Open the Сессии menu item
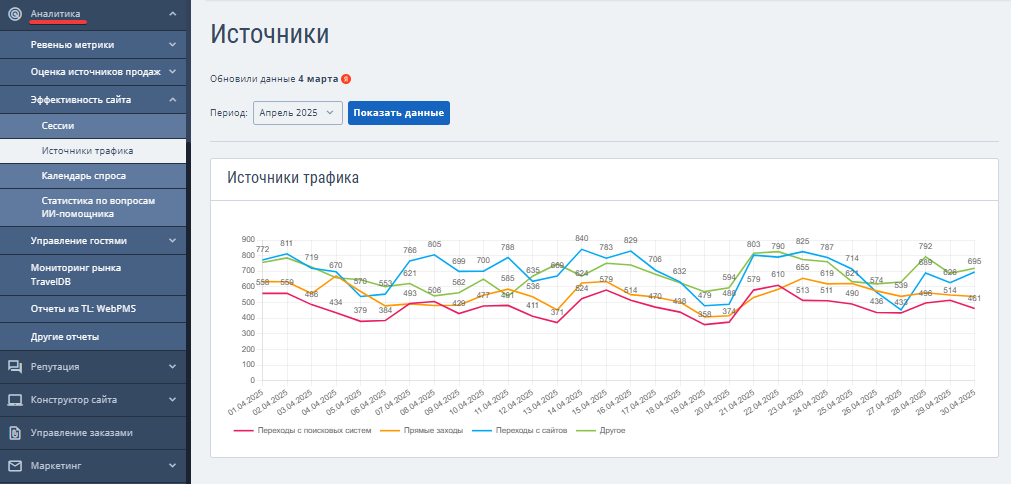The height and width of the screenshot is (484, 1011). (x=93, y=126)
